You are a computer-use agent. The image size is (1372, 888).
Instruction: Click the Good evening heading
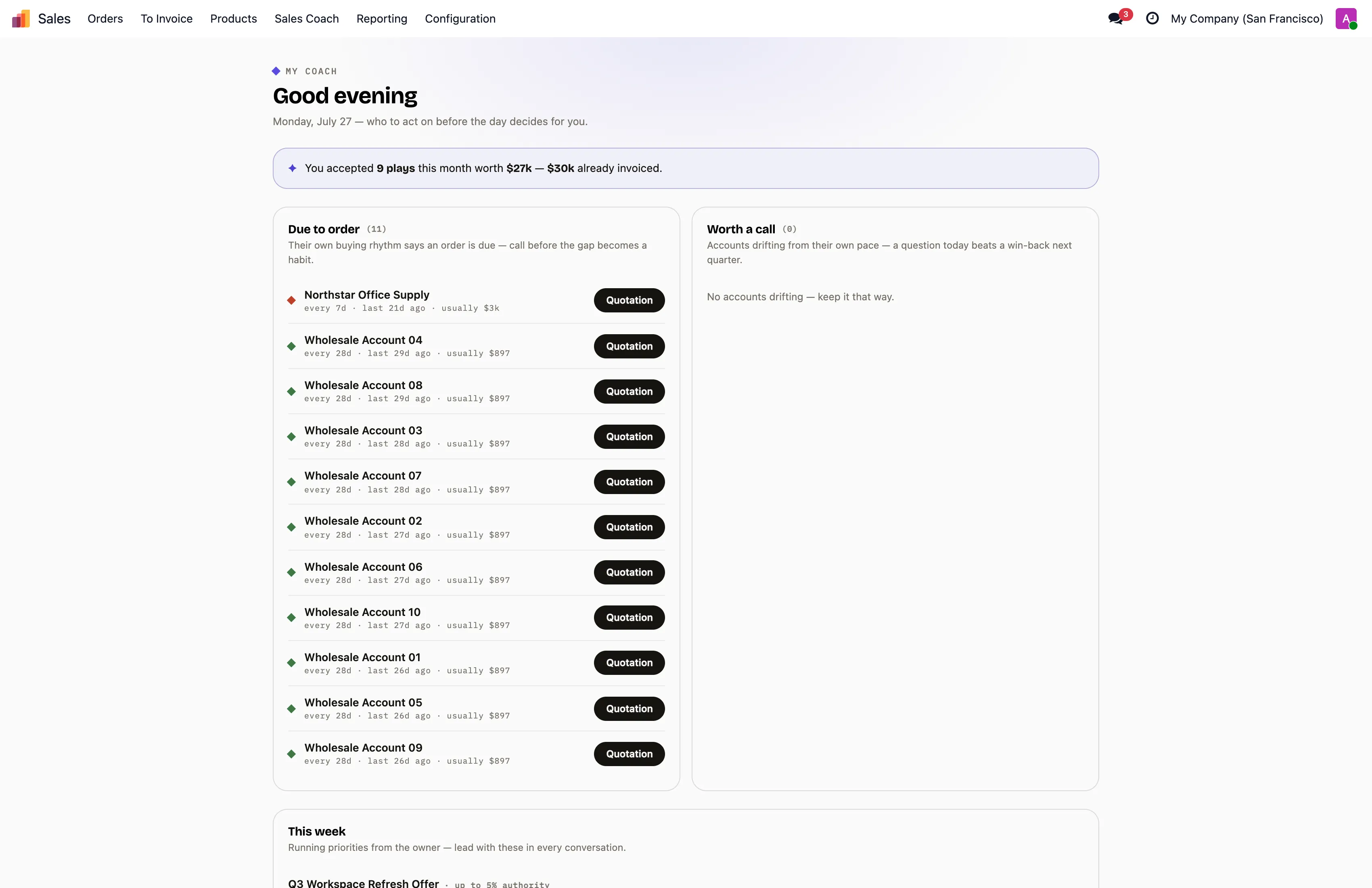click(x=345, y=96)
